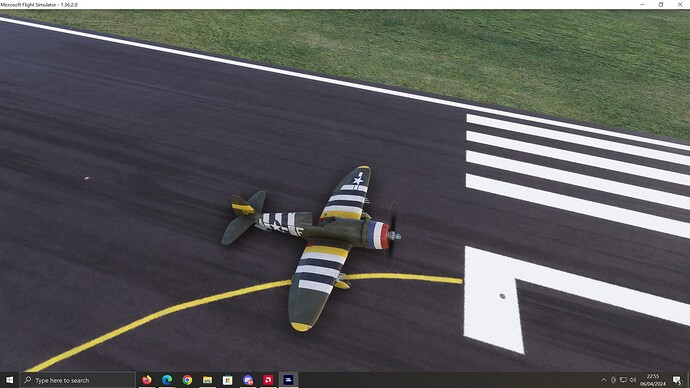Image resolution: width=690 pixels, height=388 pixels.
Task: Open the purple chat app taskbar icon
Action: coord(248,380)
